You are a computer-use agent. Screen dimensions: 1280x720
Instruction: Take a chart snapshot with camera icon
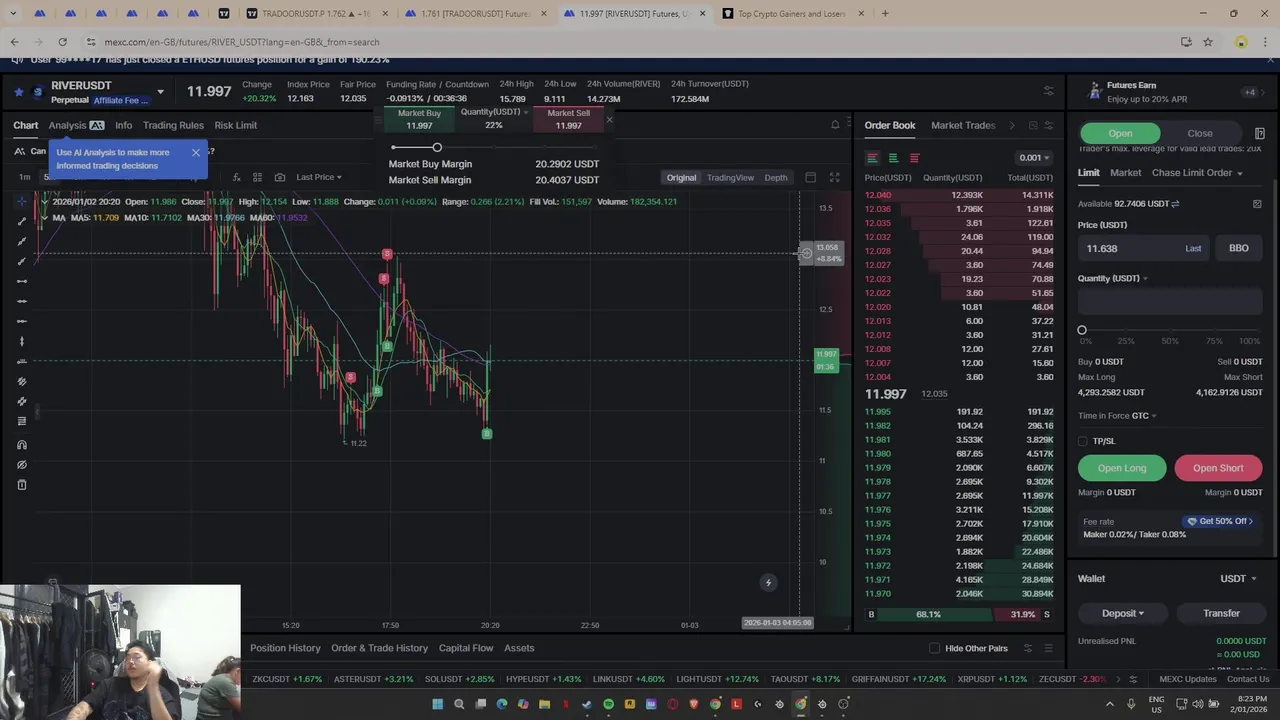coord(279,177)
